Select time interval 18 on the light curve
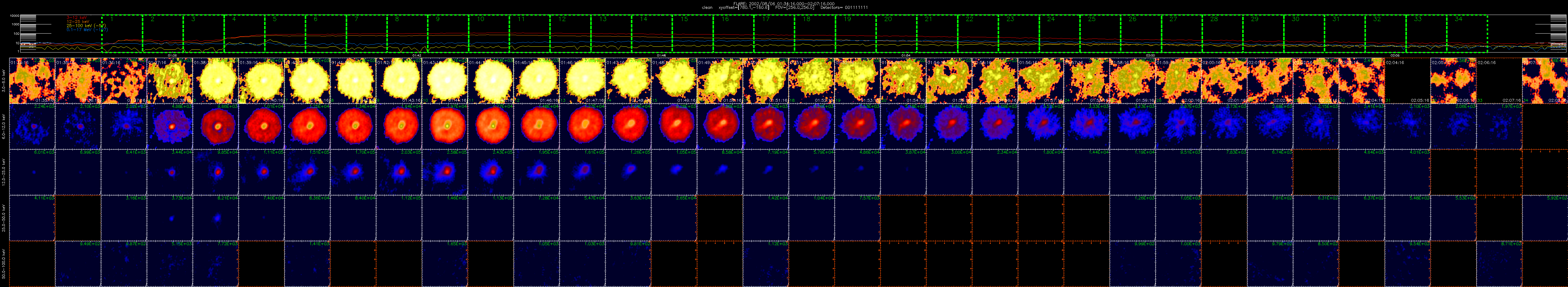 coord(815,34)
